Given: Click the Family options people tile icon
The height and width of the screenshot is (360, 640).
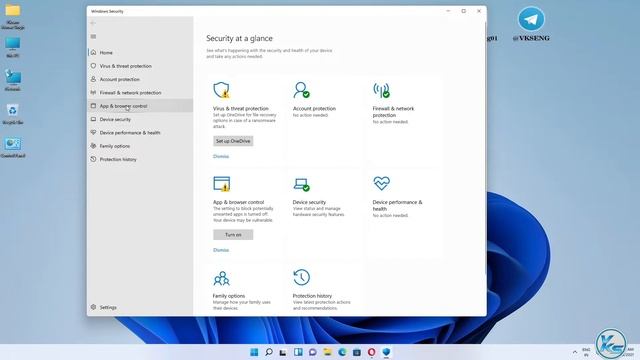Looking at the screenshot, I should click(x=222, y=278).
